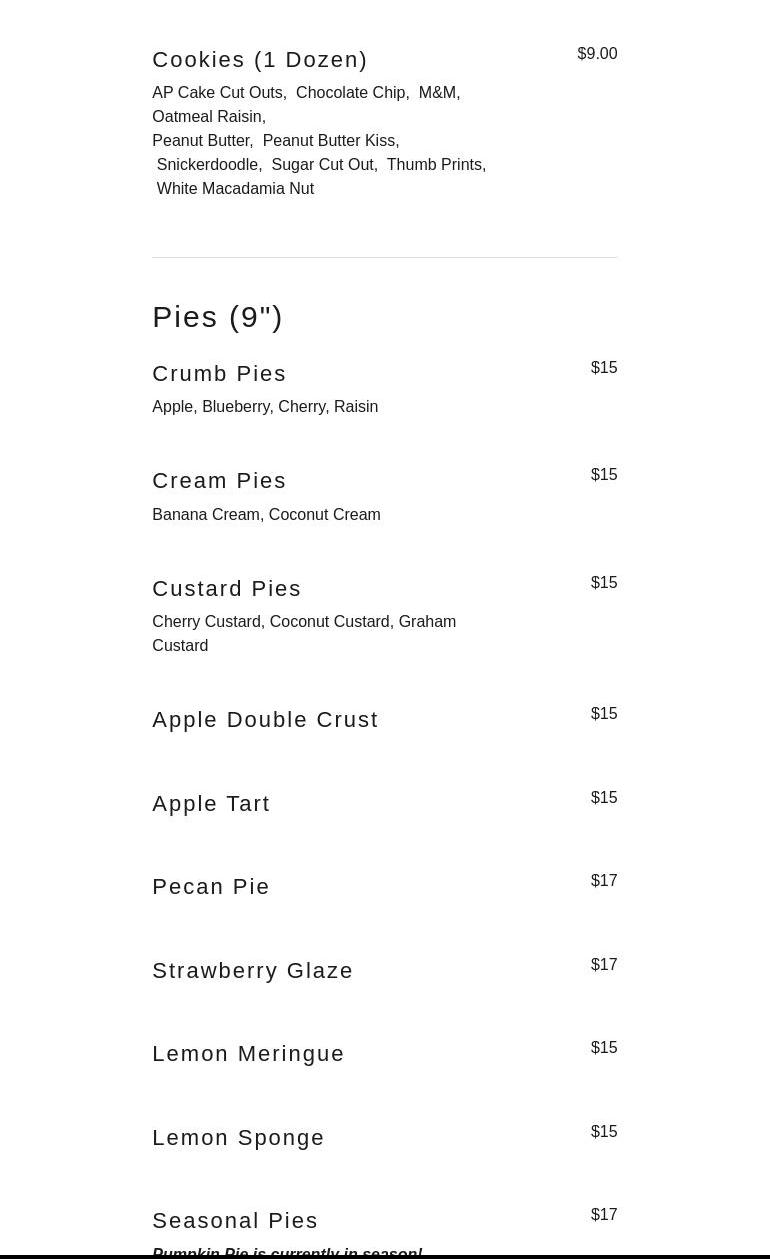Image resolution: width=770 pixels, height=1259 pixels.
Task: Open the Custard Pies menu item
Action: point(226,589)
